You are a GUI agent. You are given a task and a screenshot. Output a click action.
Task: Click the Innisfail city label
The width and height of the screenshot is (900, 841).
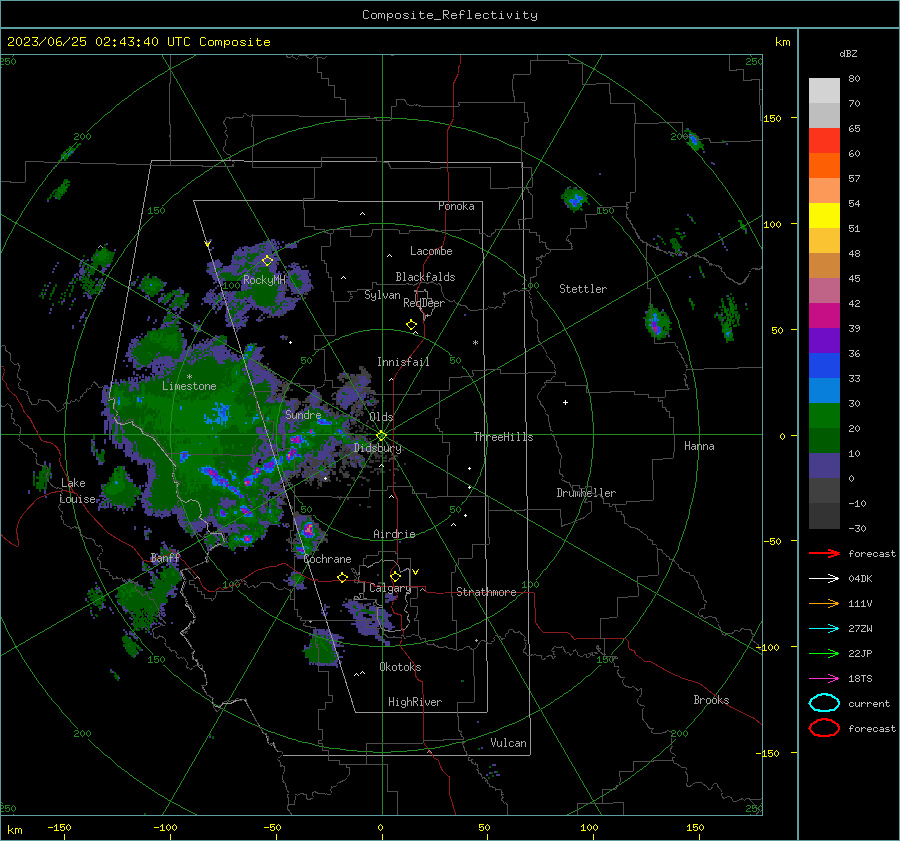(403, 362)
